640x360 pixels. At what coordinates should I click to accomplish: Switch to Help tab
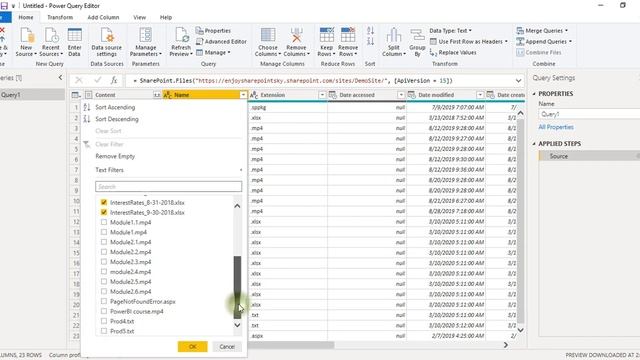[166, 18]
